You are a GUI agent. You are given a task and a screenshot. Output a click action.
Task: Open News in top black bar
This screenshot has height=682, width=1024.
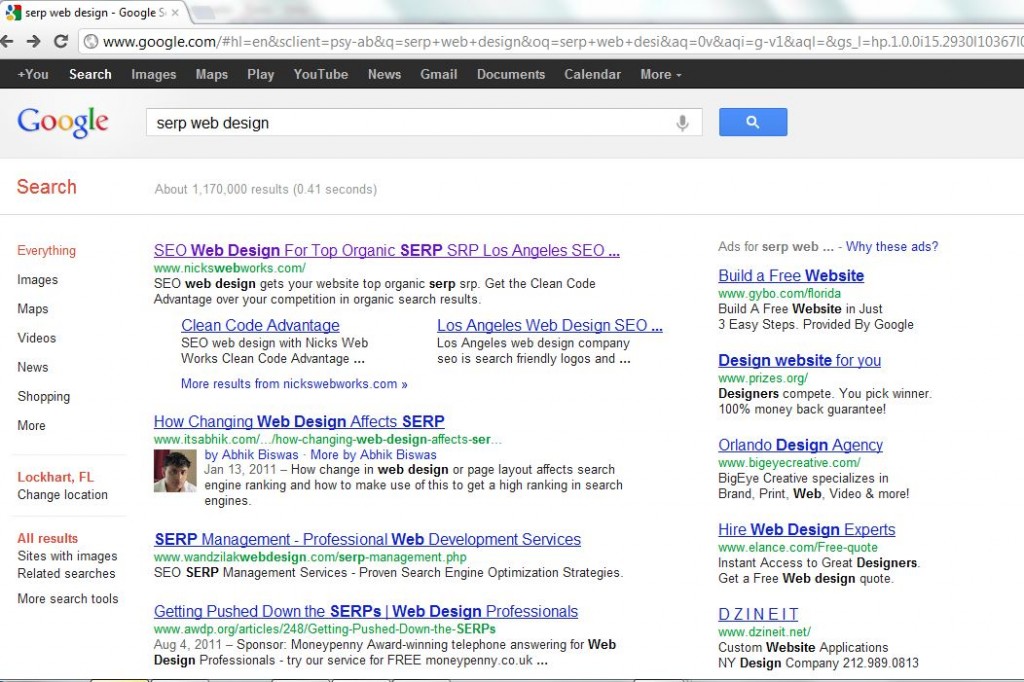pyautogui.click(x=384, y=74)
